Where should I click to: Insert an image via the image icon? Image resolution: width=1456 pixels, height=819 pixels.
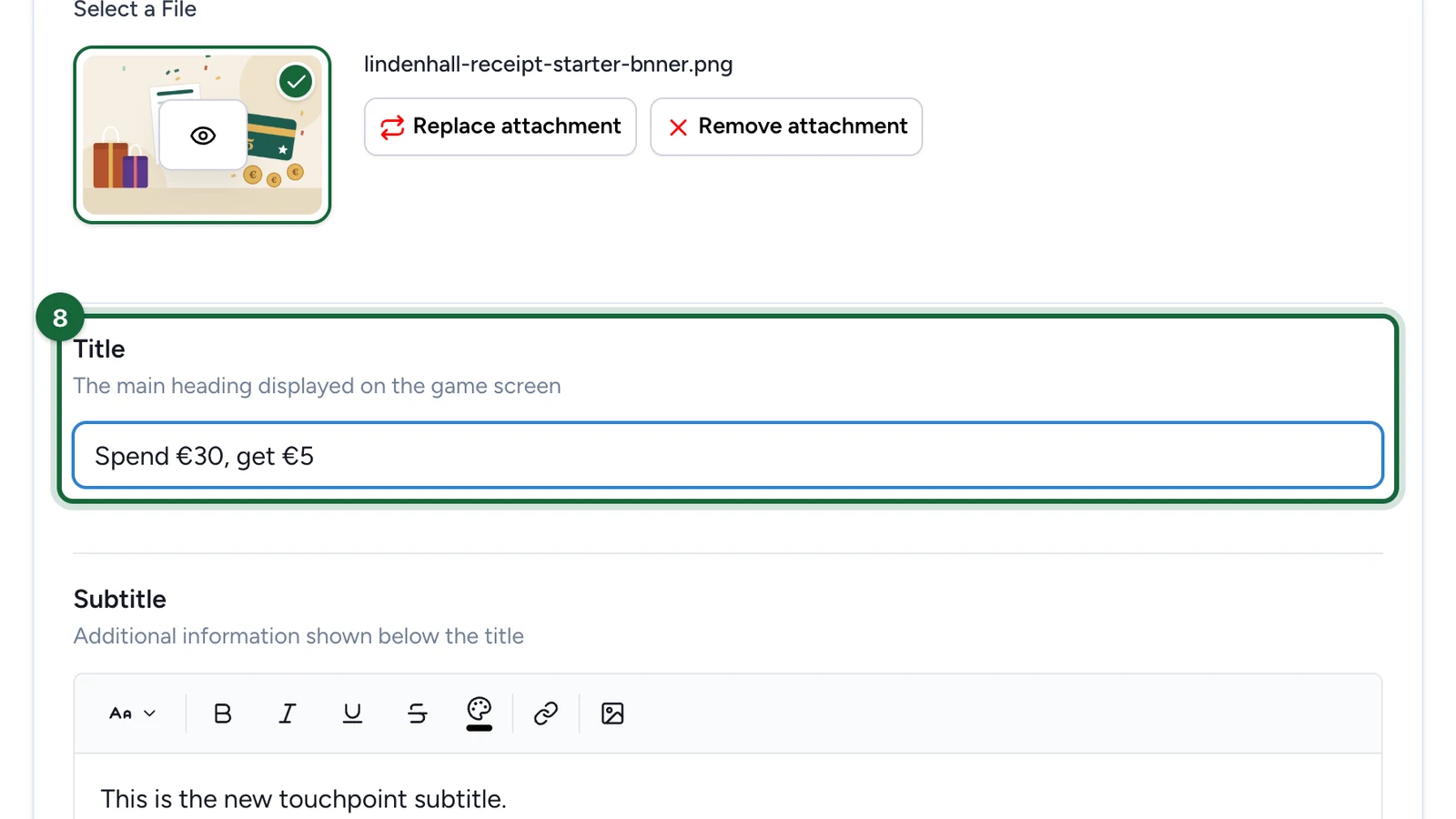click(612, 713)
